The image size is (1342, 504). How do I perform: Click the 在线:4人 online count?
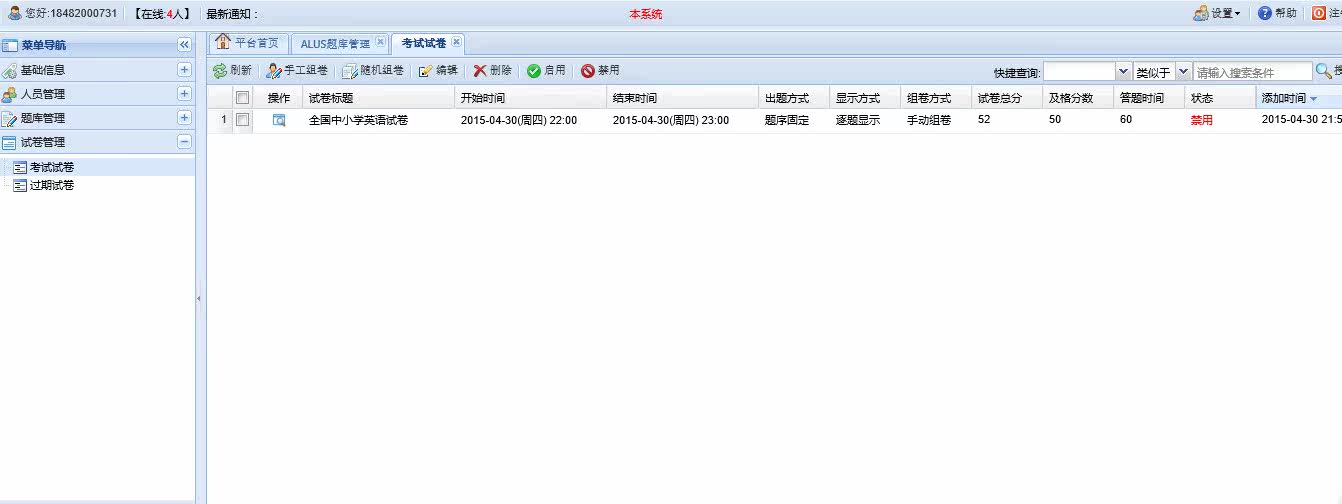click(x=162, y=14)
